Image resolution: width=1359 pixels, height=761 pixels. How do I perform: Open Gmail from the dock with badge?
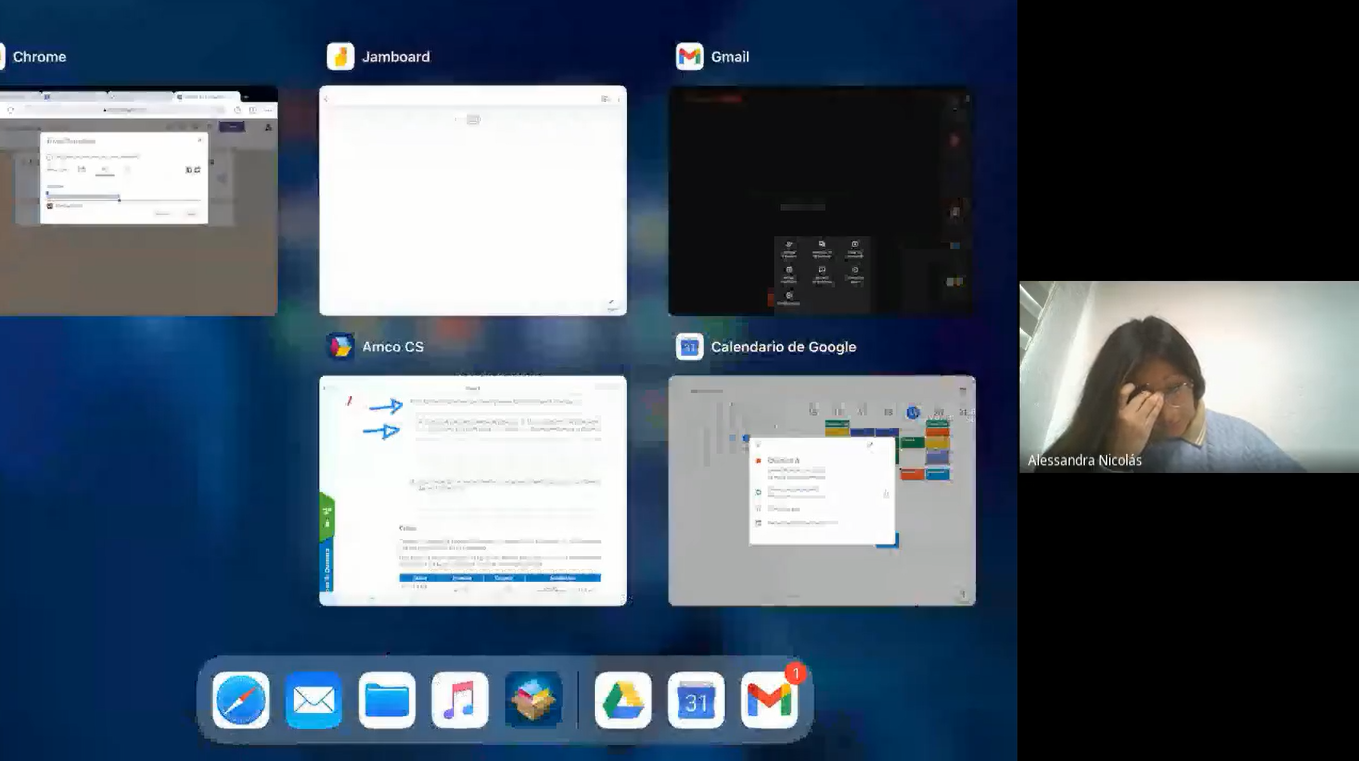click(769, 700)
